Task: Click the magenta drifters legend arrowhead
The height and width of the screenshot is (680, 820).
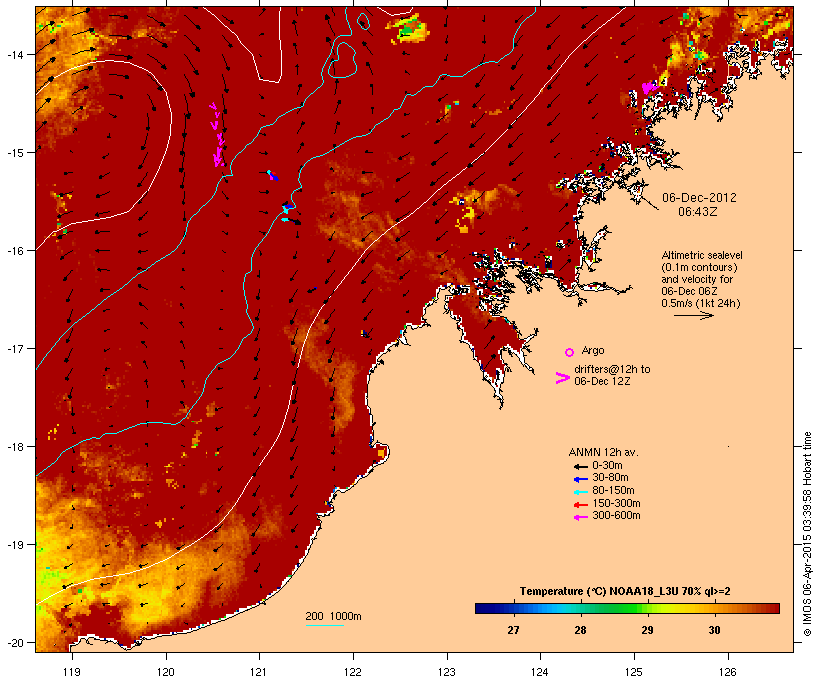Action: coord(562,378)
